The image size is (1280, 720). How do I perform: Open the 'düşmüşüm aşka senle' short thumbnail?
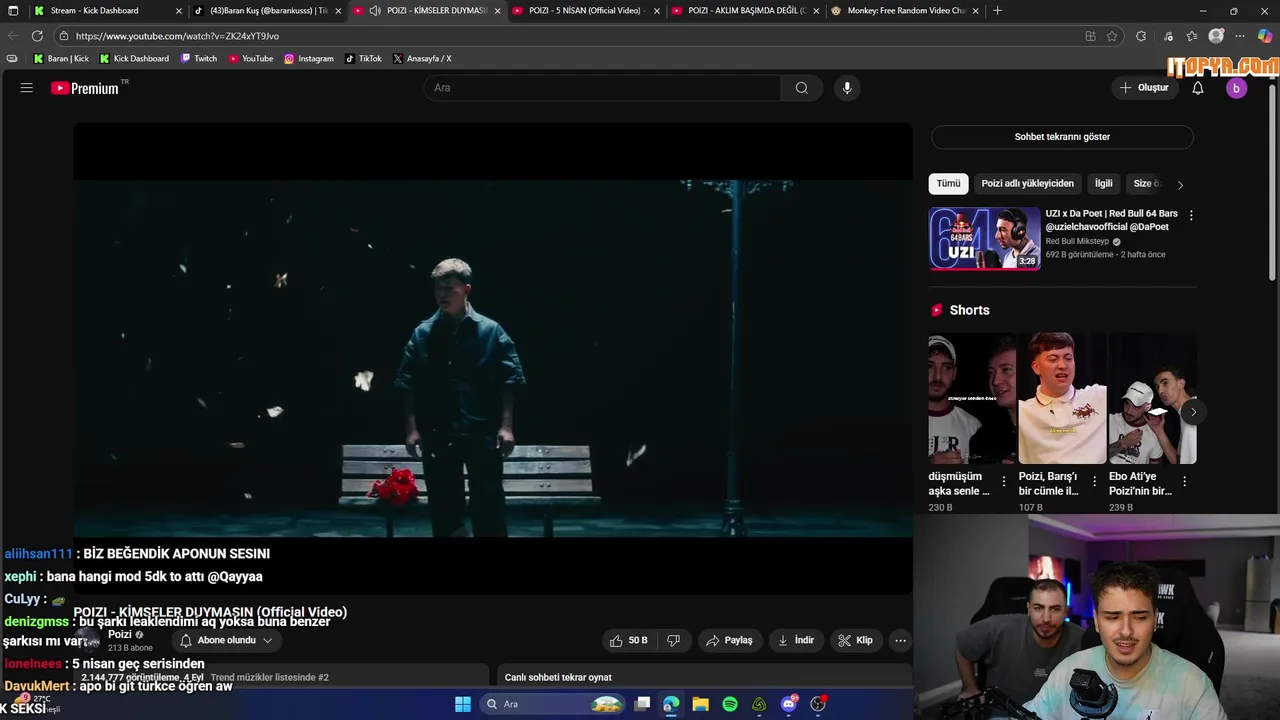point(972,398)
